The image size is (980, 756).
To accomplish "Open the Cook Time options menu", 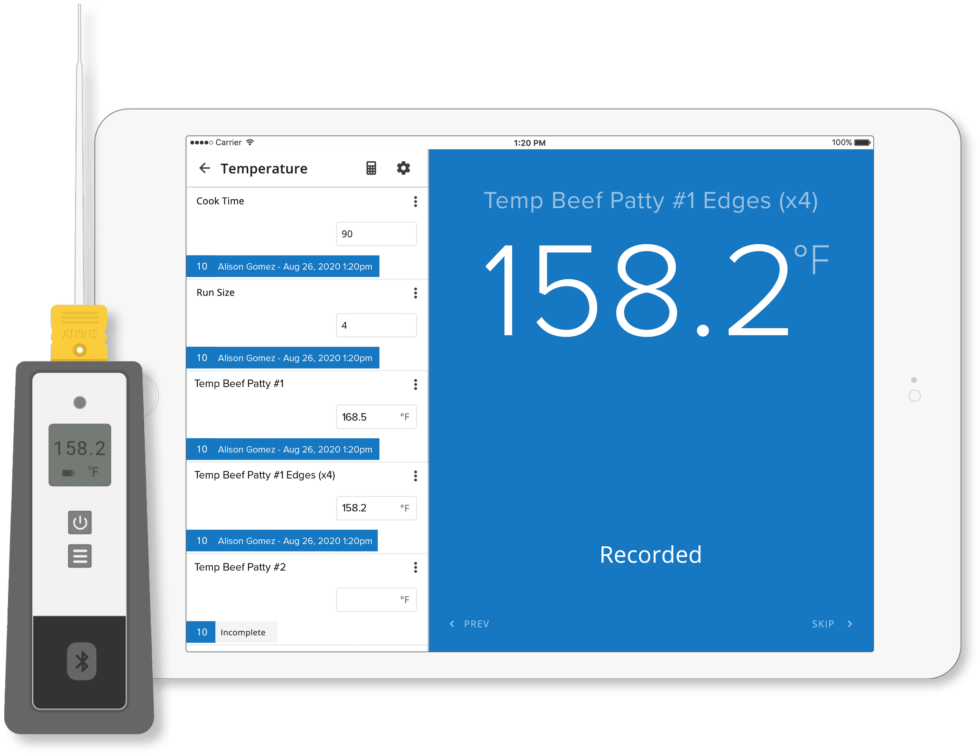I will pos(415,201).
